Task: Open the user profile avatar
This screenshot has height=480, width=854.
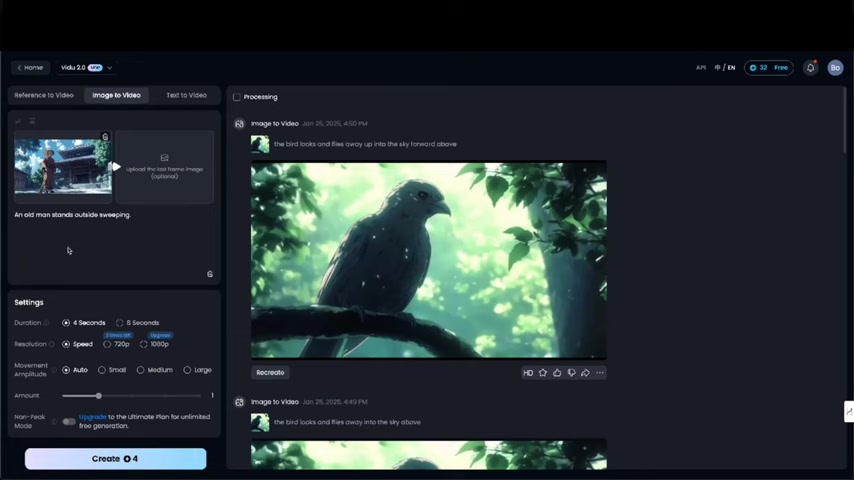Action: point(835,68)
